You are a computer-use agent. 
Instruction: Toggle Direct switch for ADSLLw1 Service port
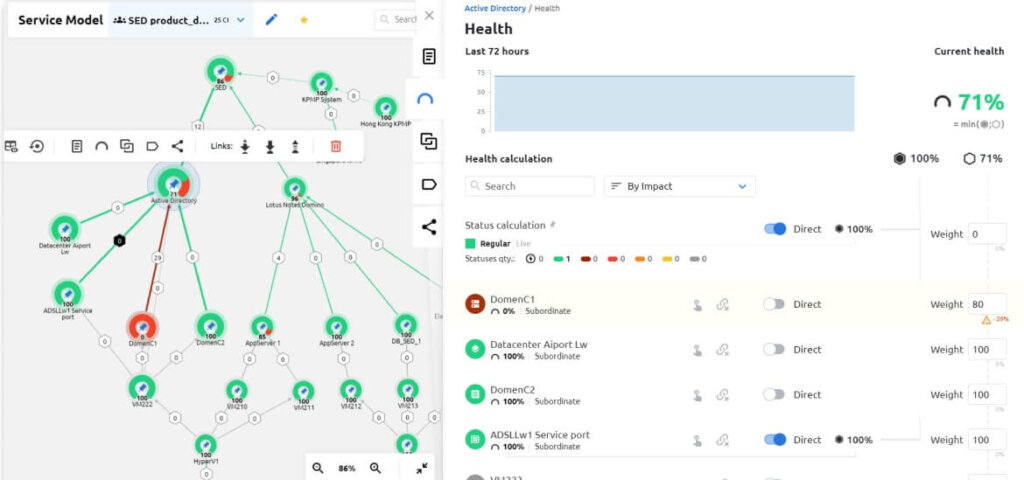[x=775, y=440]
